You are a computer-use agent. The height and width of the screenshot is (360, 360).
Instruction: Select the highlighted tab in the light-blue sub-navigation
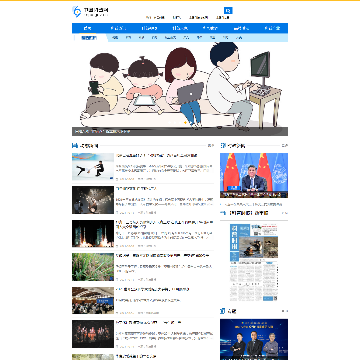[89, 38]
